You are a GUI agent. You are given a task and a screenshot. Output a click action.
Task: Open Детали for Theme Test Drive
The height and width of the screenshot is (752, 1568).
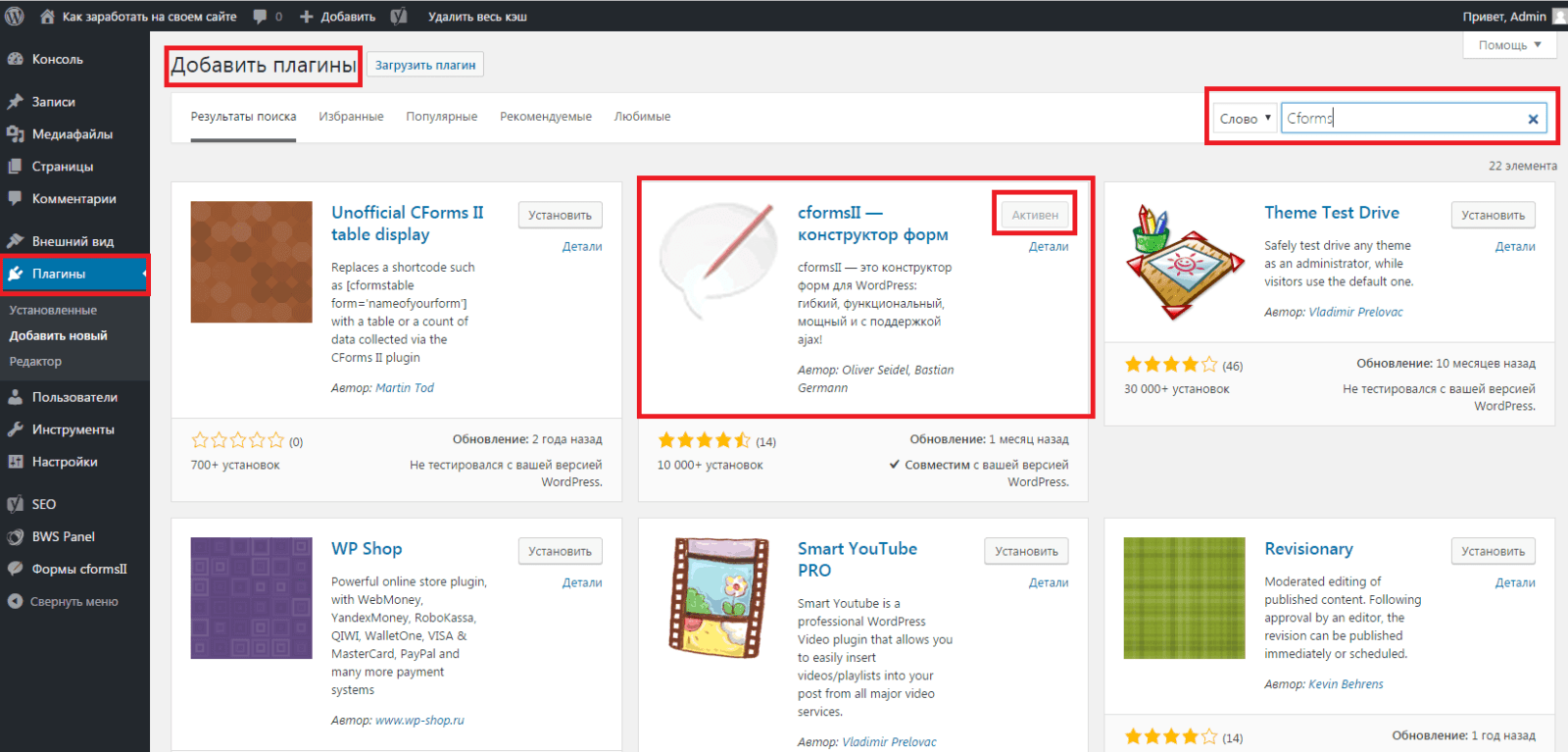(1515, 247)
